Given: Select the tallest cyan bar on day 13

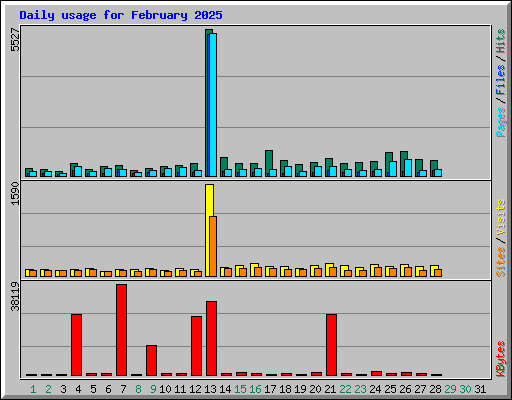Looking at the screenshot, I should (213, 105).
